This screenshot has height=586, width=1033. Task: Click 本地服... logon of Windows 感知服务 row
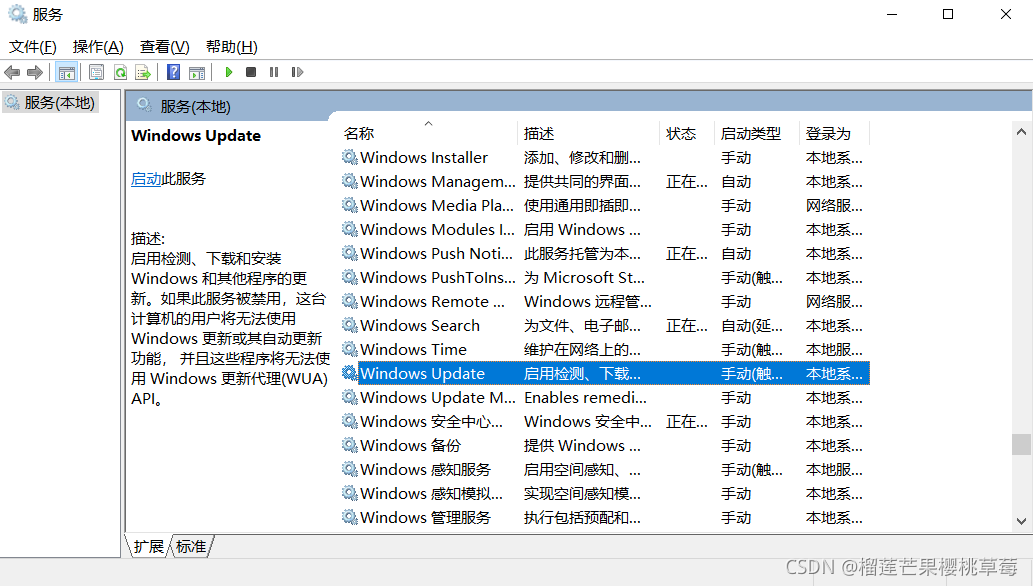pyautogui.click(x=834, y=469)
